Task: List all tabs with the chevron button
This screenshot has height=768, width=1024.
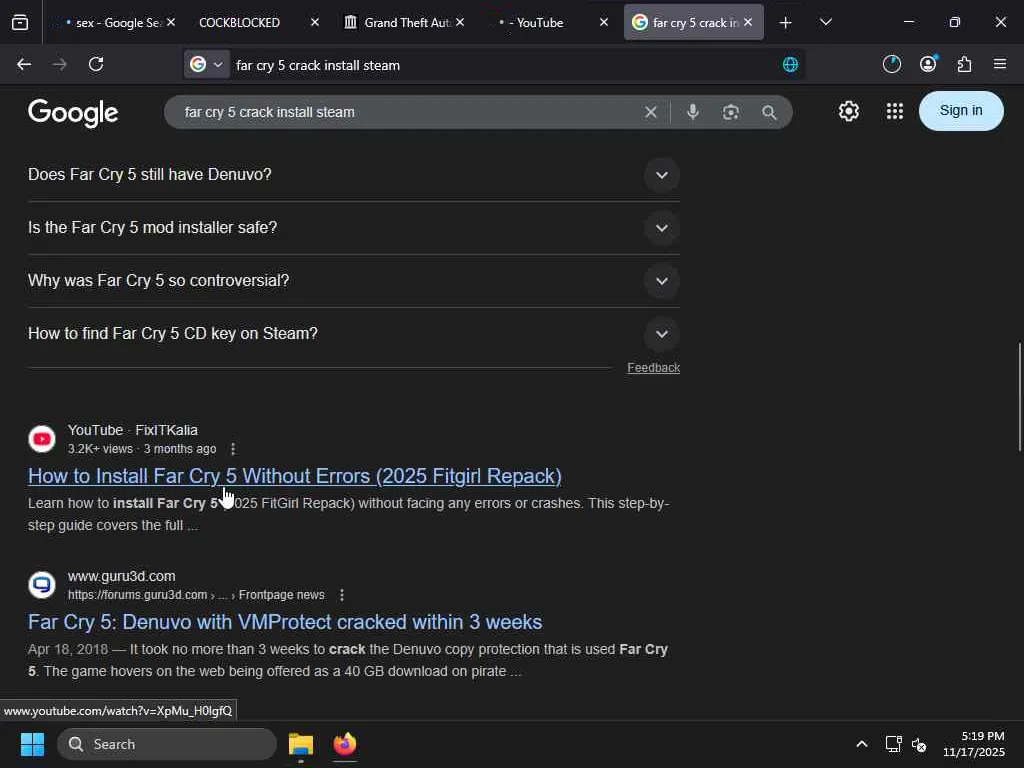Action: tap(826, 22)
